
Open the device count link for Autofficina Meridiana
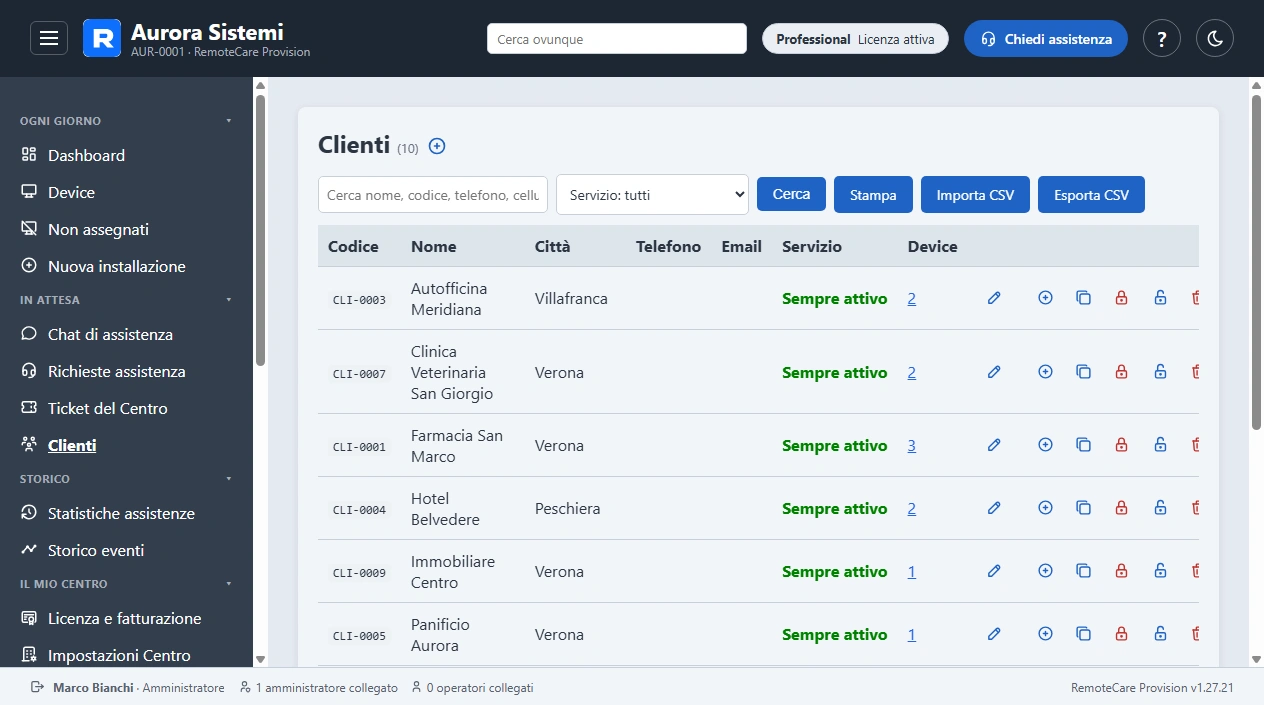tap(912, 299)
